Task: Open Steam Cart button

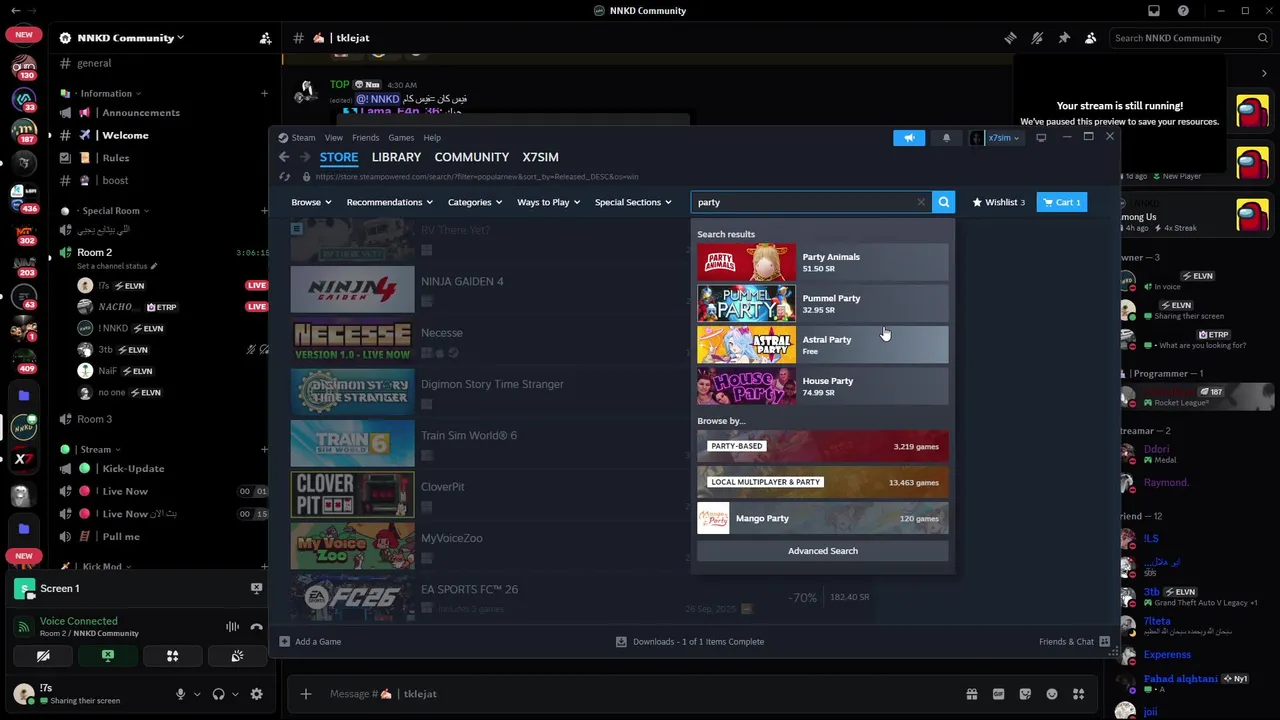Action: 1061,202
